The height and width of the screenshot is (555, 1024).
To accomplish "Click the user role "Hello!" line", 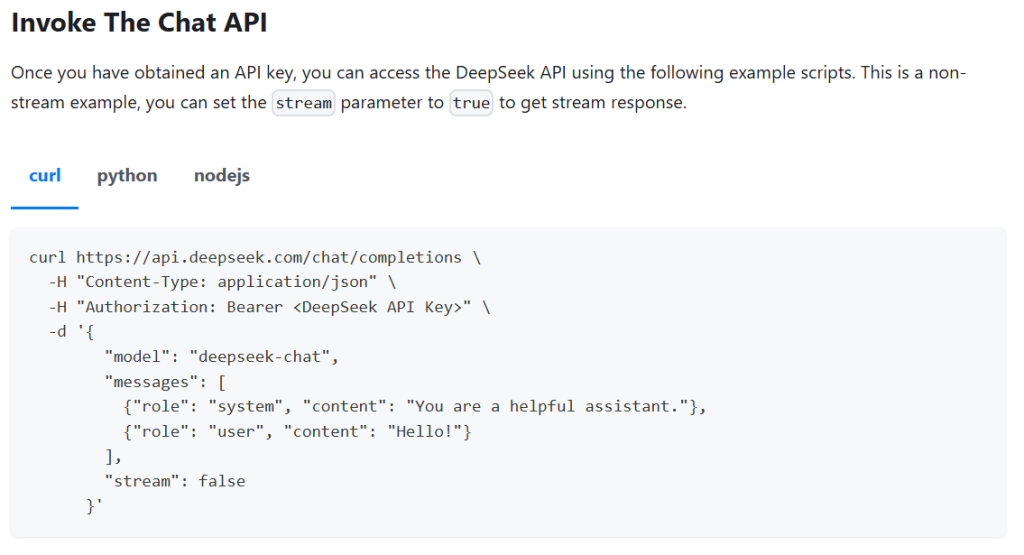I will tap(297, 431).
